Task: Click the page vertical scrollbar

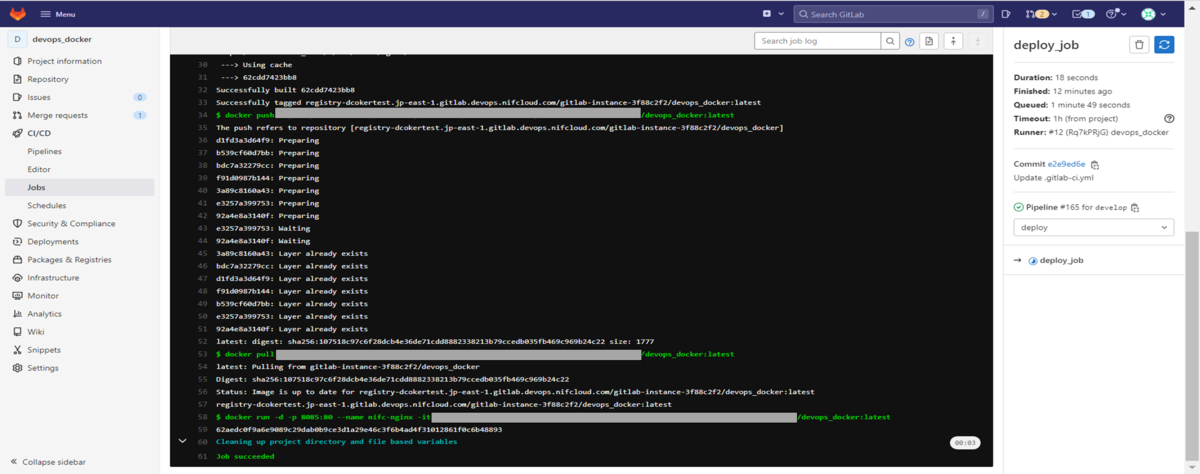Action: [1192, 348]
